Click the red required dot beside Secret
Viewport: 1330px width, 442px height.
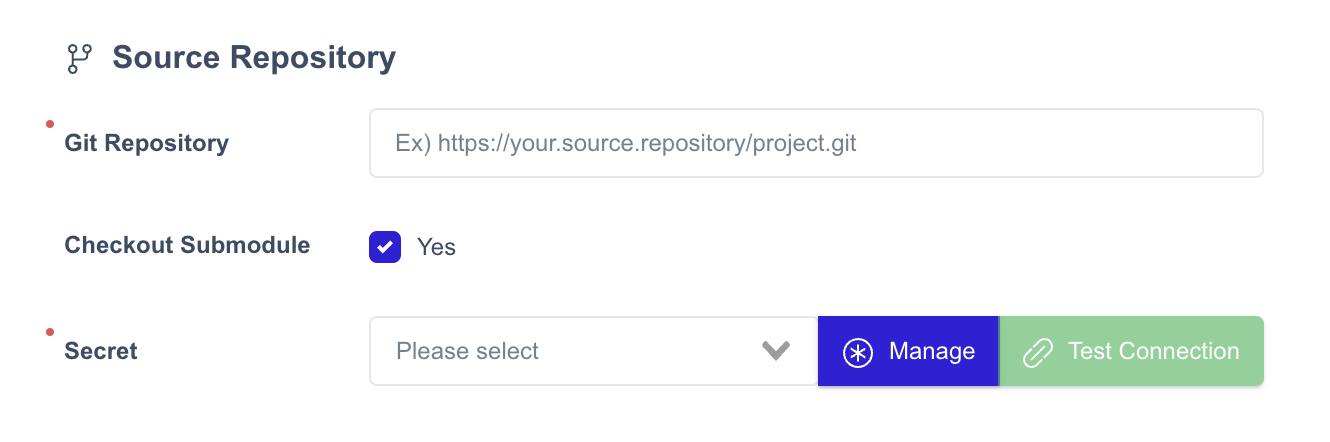click(x=49, y=332)
